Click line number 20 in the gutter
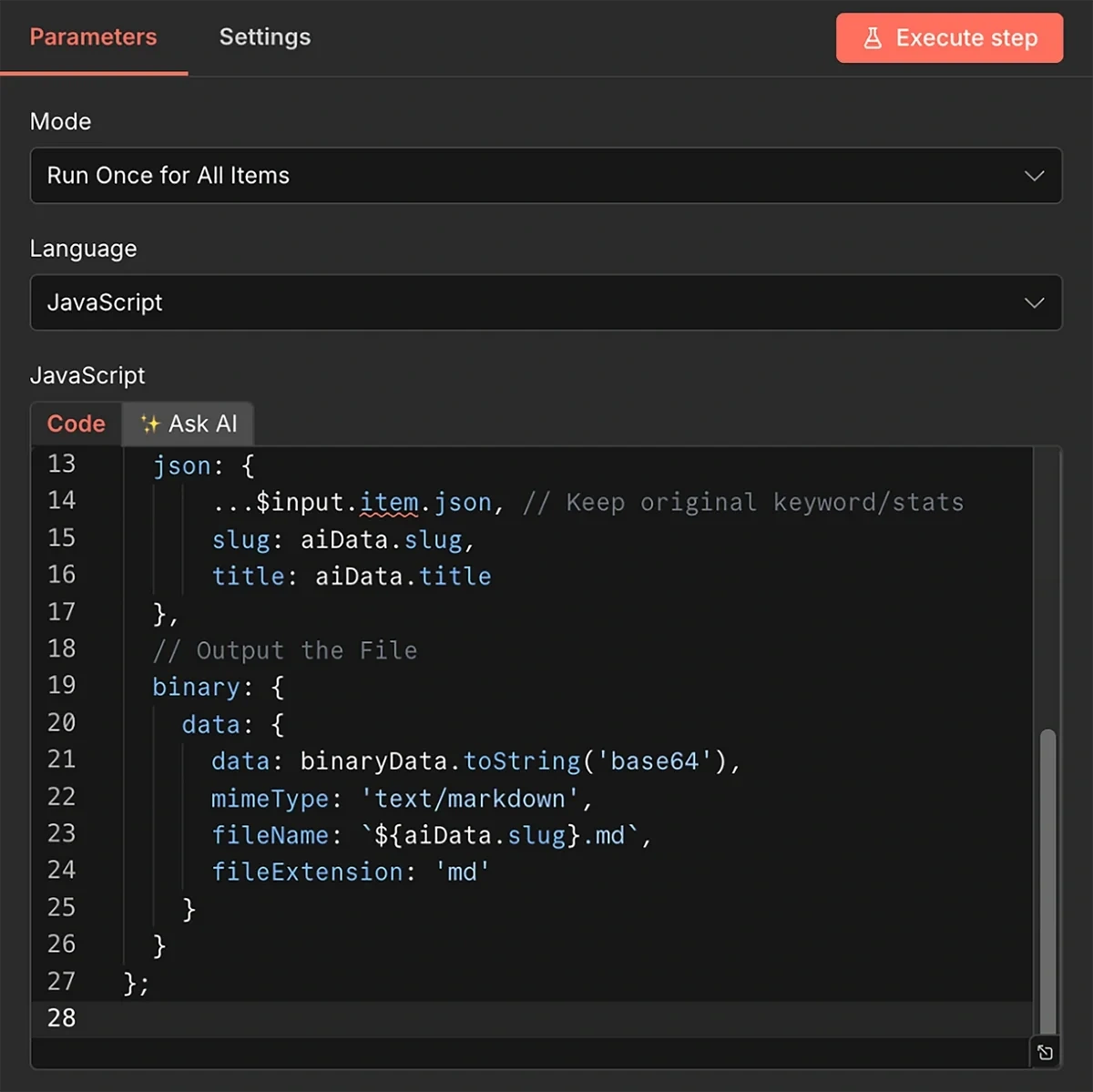The image size is (1093, 1092). 61,722
